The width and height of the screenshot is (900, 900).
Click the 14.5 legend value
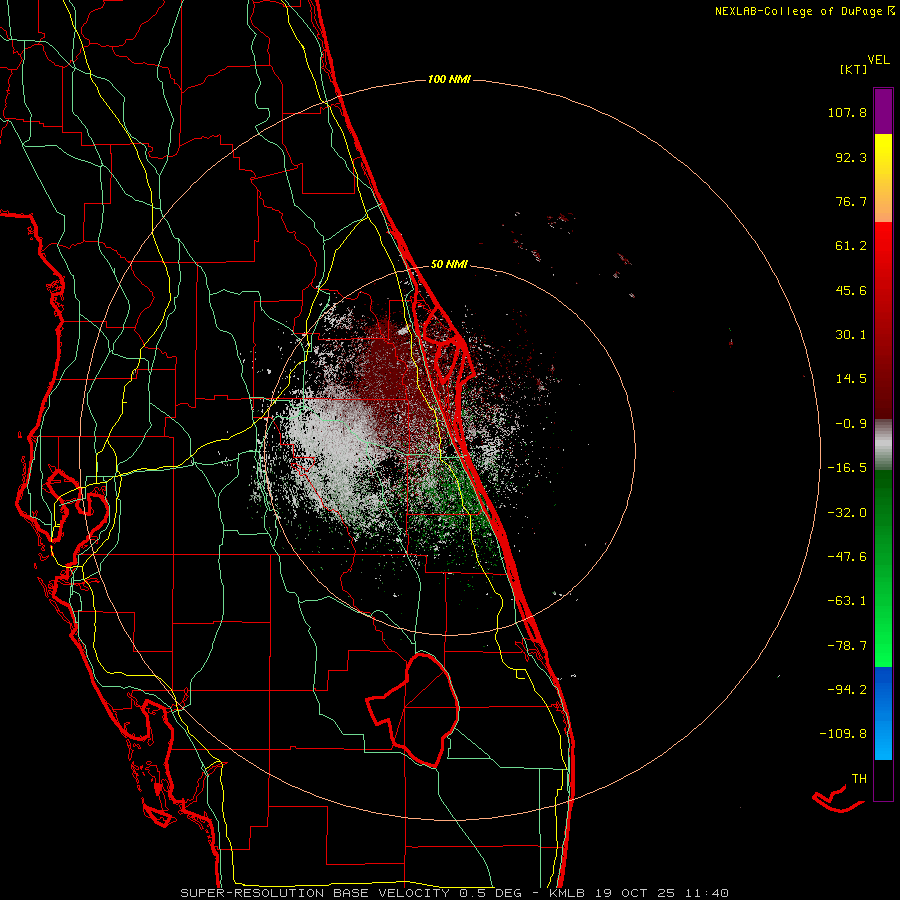click(x=851, y=379)
